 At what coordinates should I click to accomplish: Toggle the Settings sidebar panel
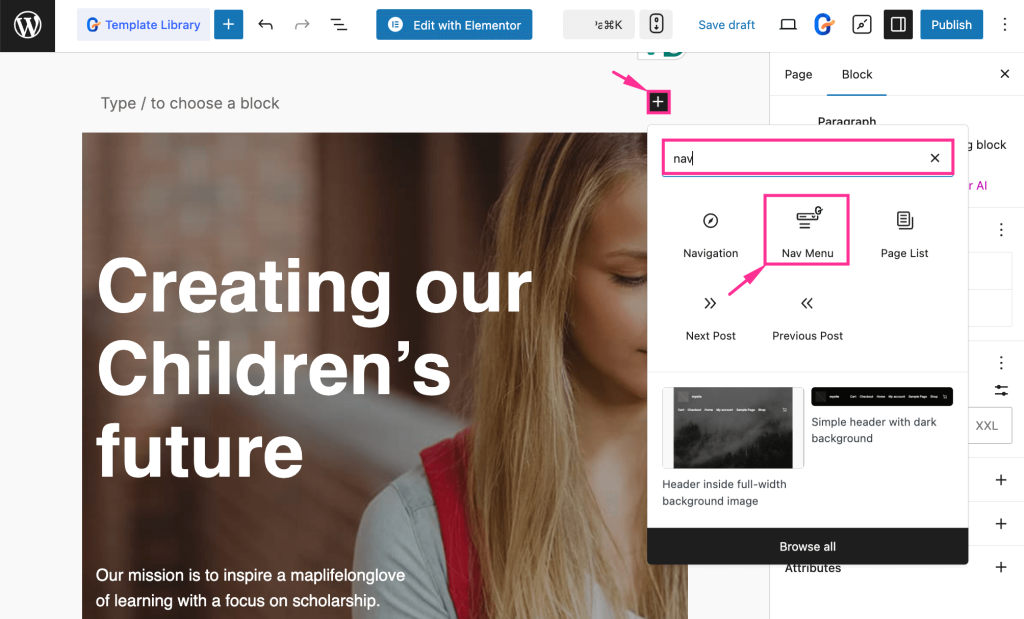coord(897,24)
